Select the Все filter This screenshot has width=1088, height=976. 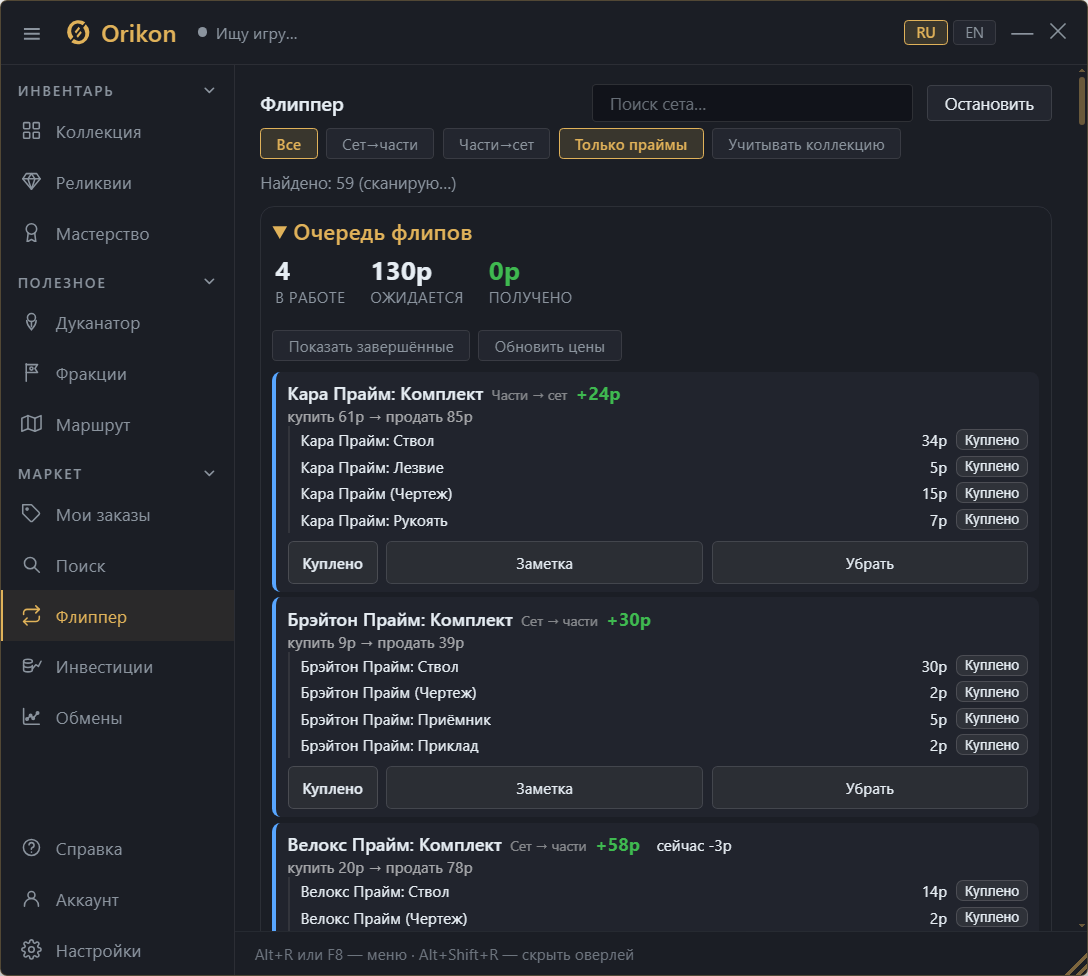pyautogui.click(x=289, y=144)
